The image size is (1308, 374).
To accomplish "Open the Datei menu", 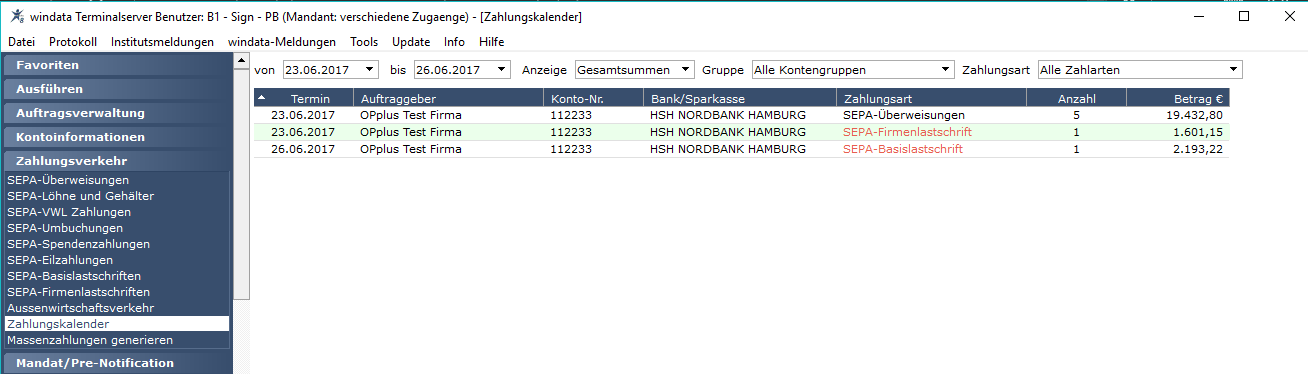I will [x=21, y=42].
